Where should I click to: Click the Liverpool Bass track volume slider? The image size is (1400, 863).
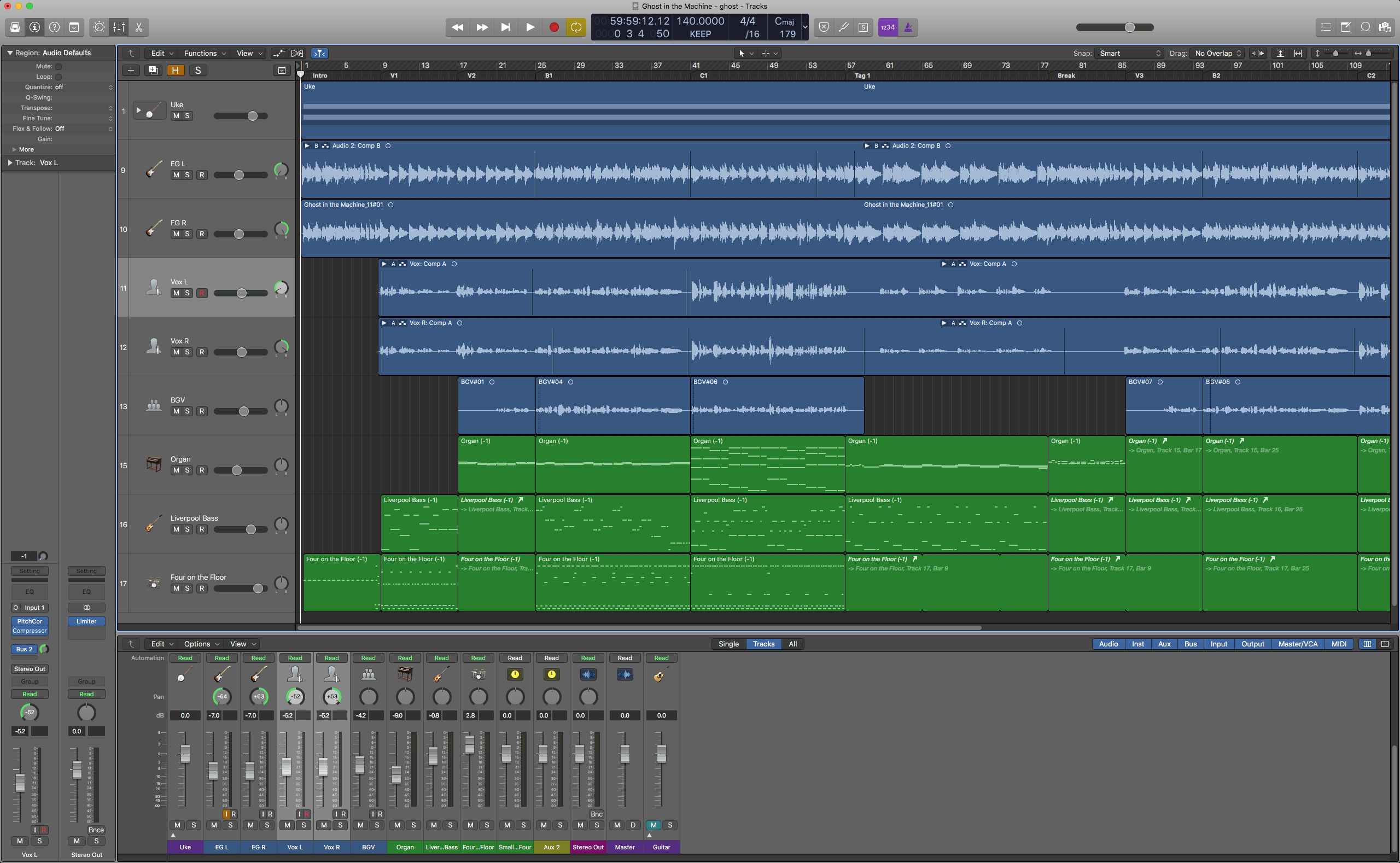[240, 529]
